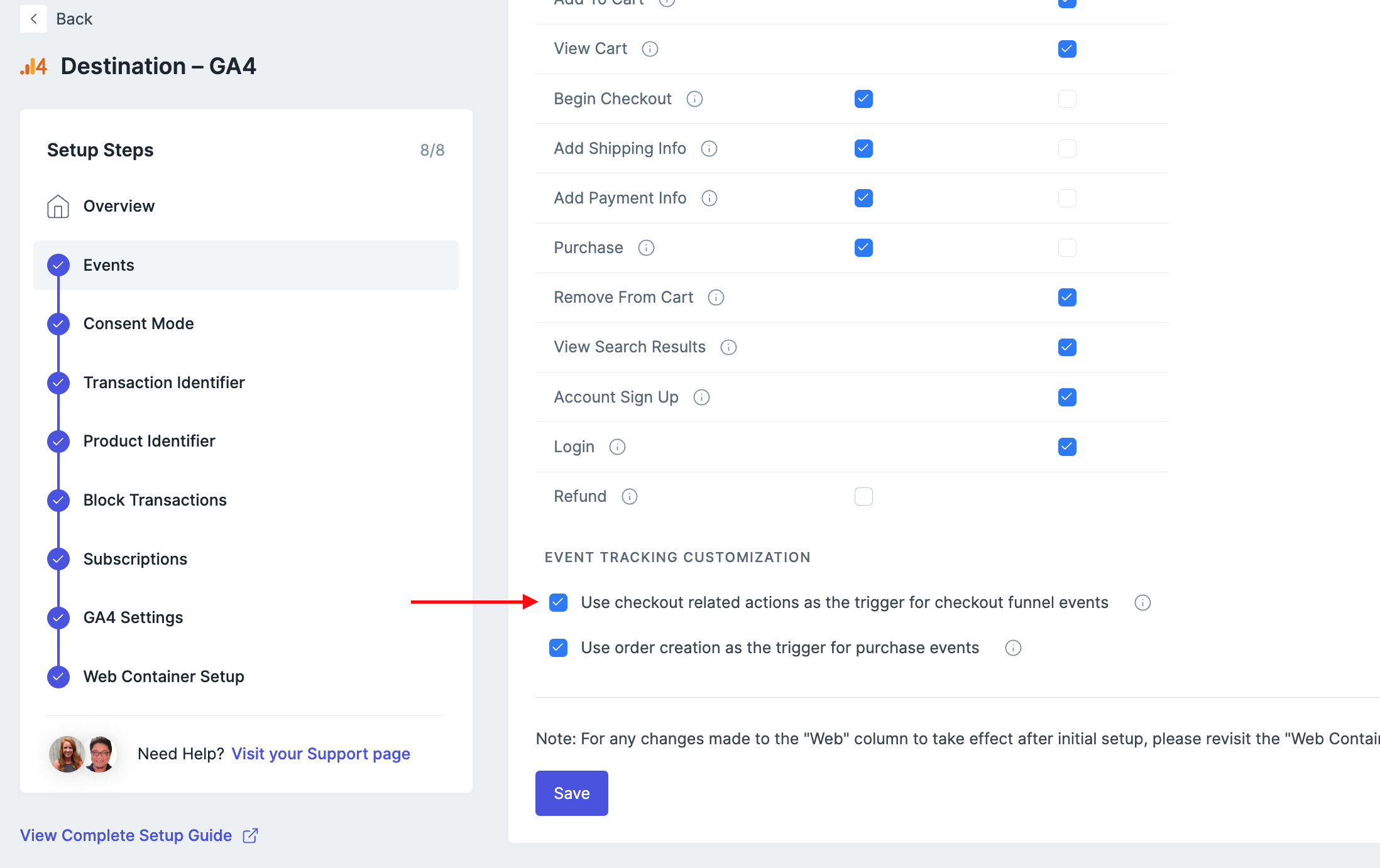This screenshot has height=868, width=1380.
Task: Open the Consent Mode setup step
Action: pyautogui.click(x=138, y=323)
